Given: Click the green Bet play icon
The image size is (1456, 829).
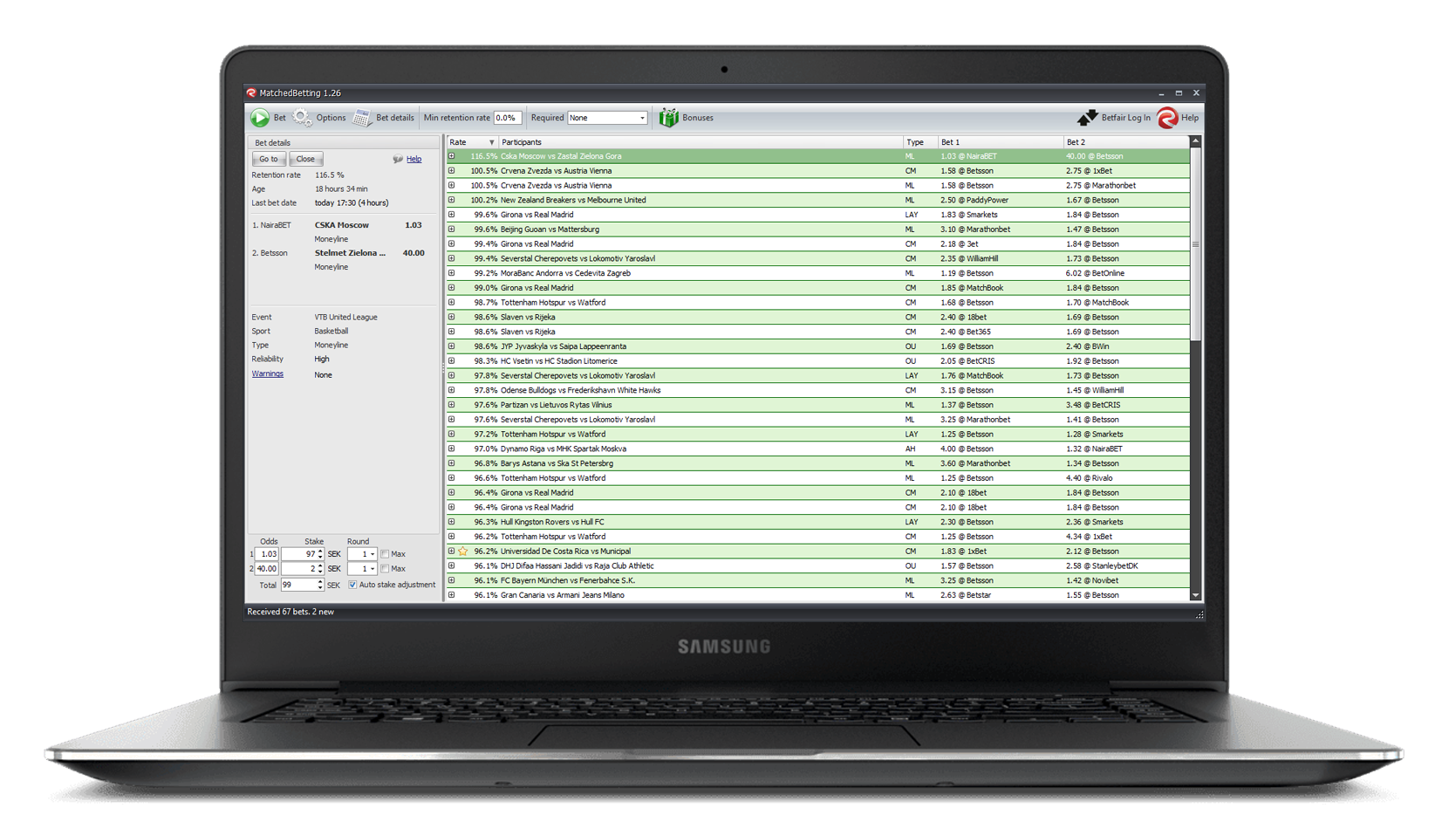Looking at the screenshot, I should [x=260, y=118].
